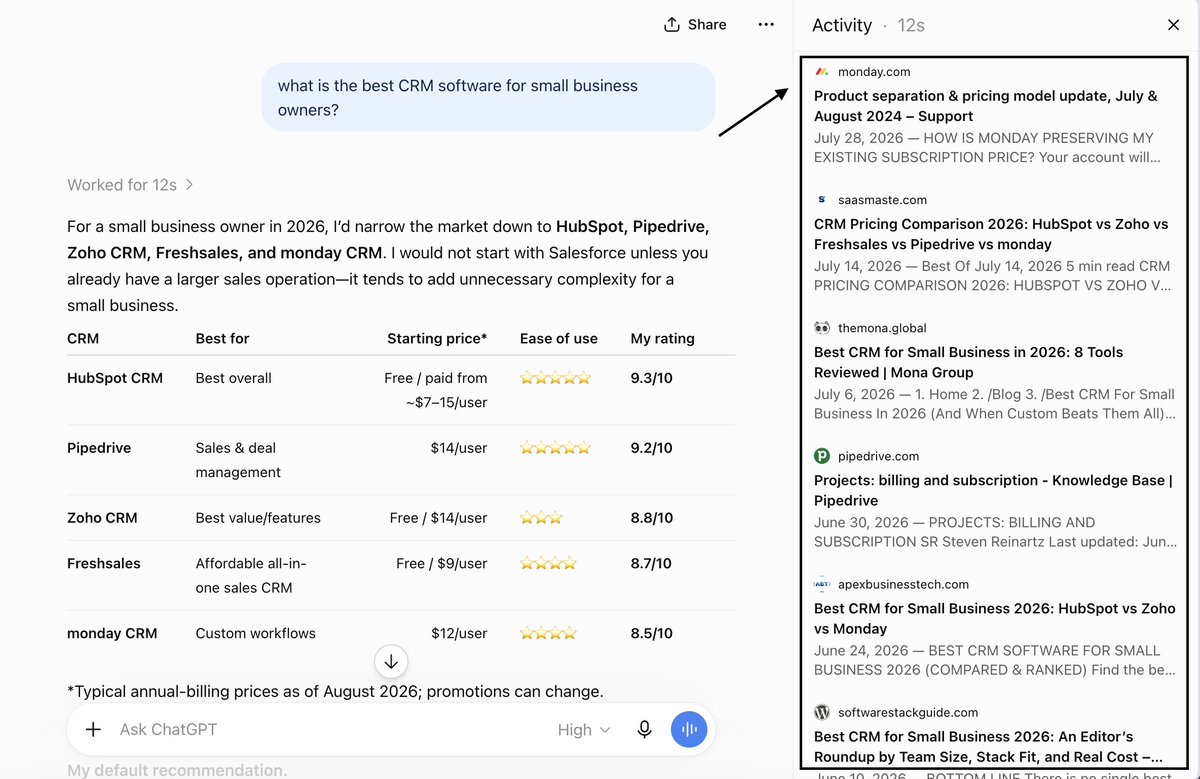Open the three-dot more options menu
Image resolution: width=1200 pixels, height=779 pixels.
(766, 24)
